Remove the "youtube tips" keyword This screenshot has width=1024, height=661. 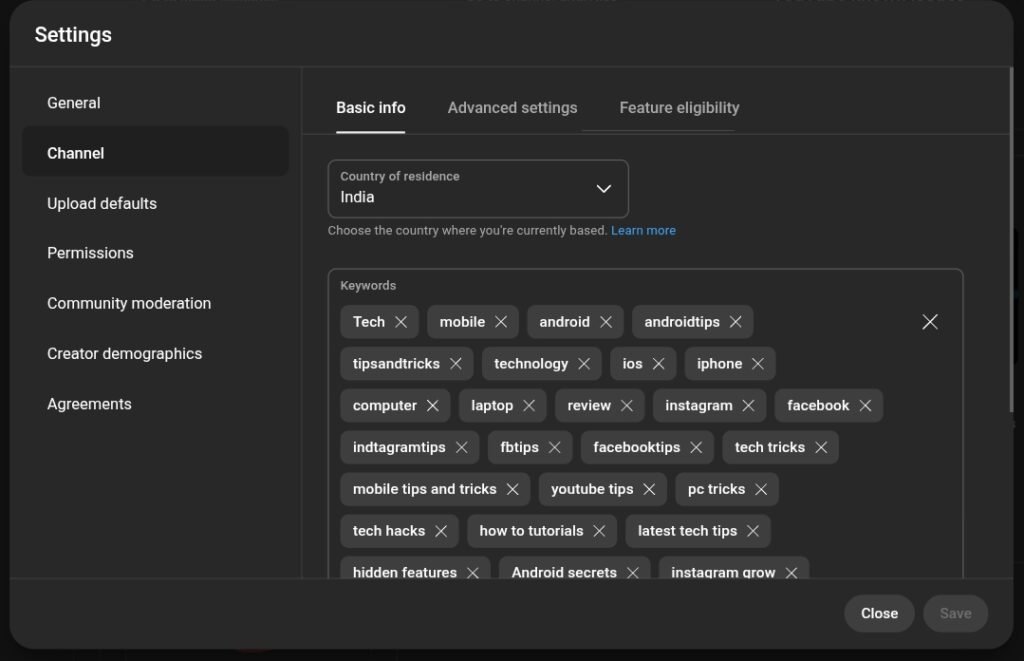tap(651, 489)
